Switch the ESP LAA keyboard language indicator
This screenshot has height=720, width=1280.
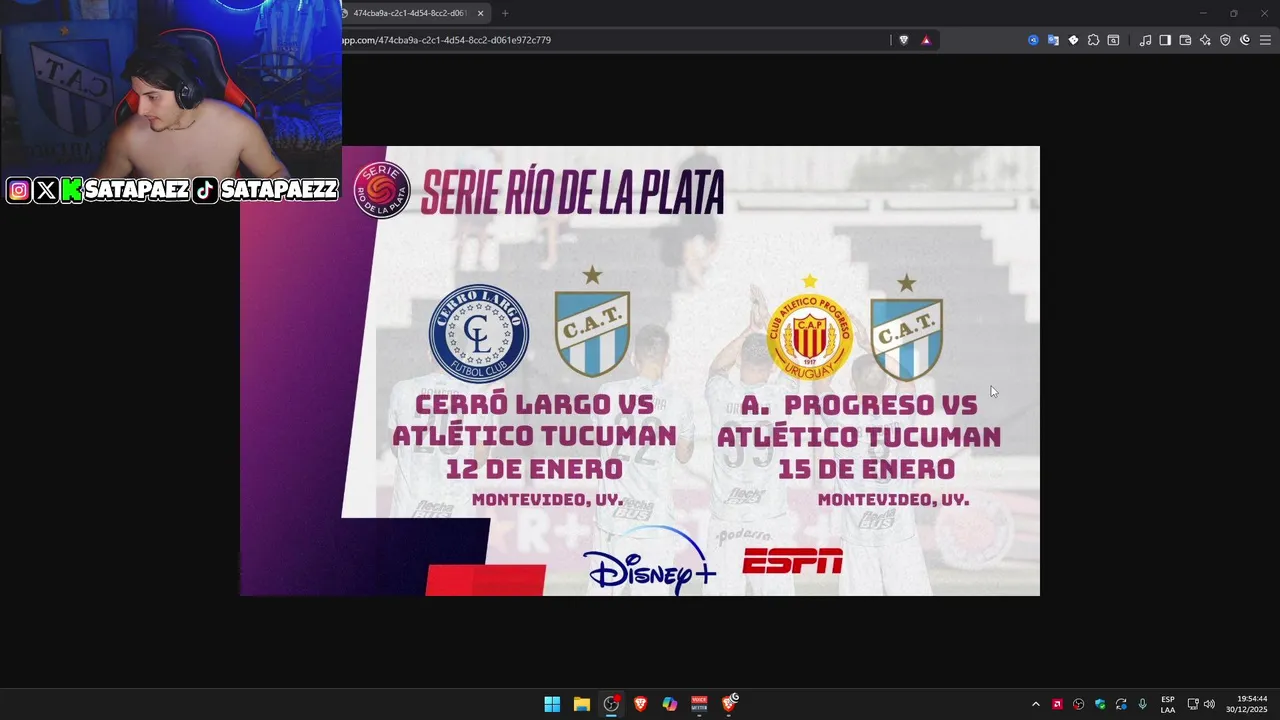(x=1168, y=704)
